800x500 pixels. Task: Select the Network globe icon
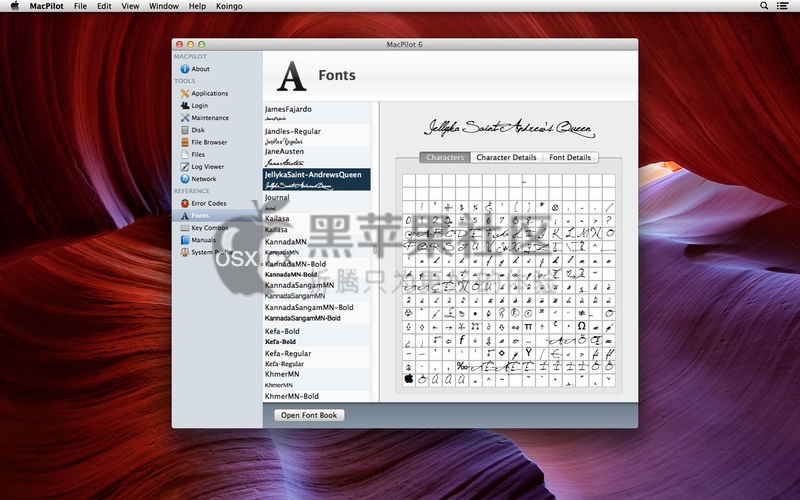click(x=185, y=179)
